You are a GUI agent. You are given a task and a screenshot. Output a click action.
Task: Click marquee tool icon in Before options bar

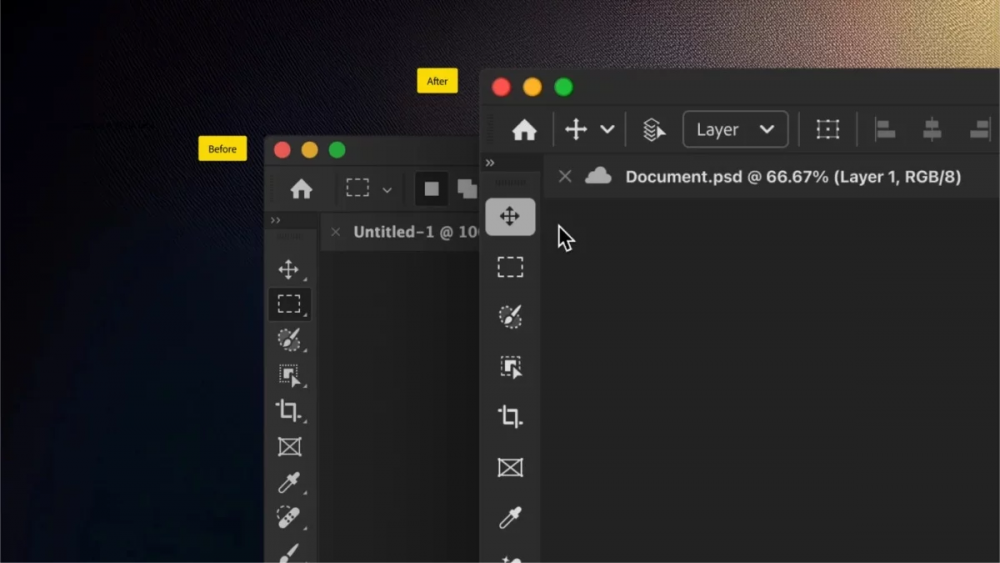point(358,188)
